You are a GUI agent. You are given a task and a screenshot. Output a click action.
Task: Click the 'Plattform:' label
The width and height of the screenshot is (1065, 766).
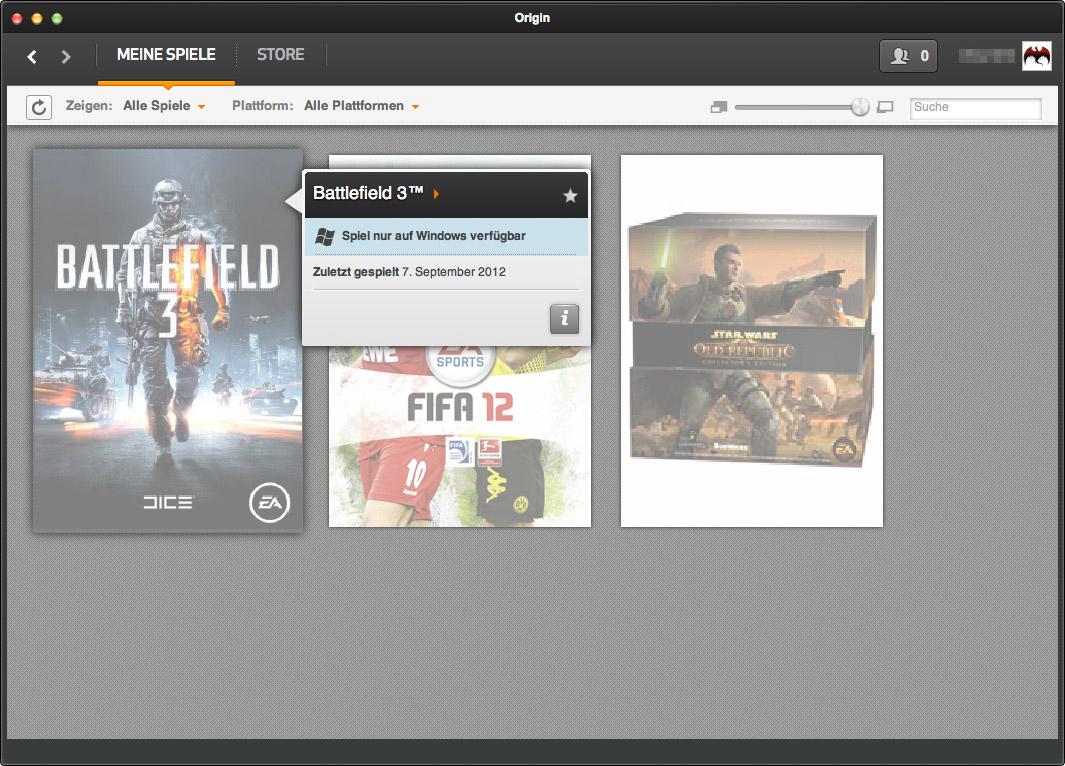[263, 106]
